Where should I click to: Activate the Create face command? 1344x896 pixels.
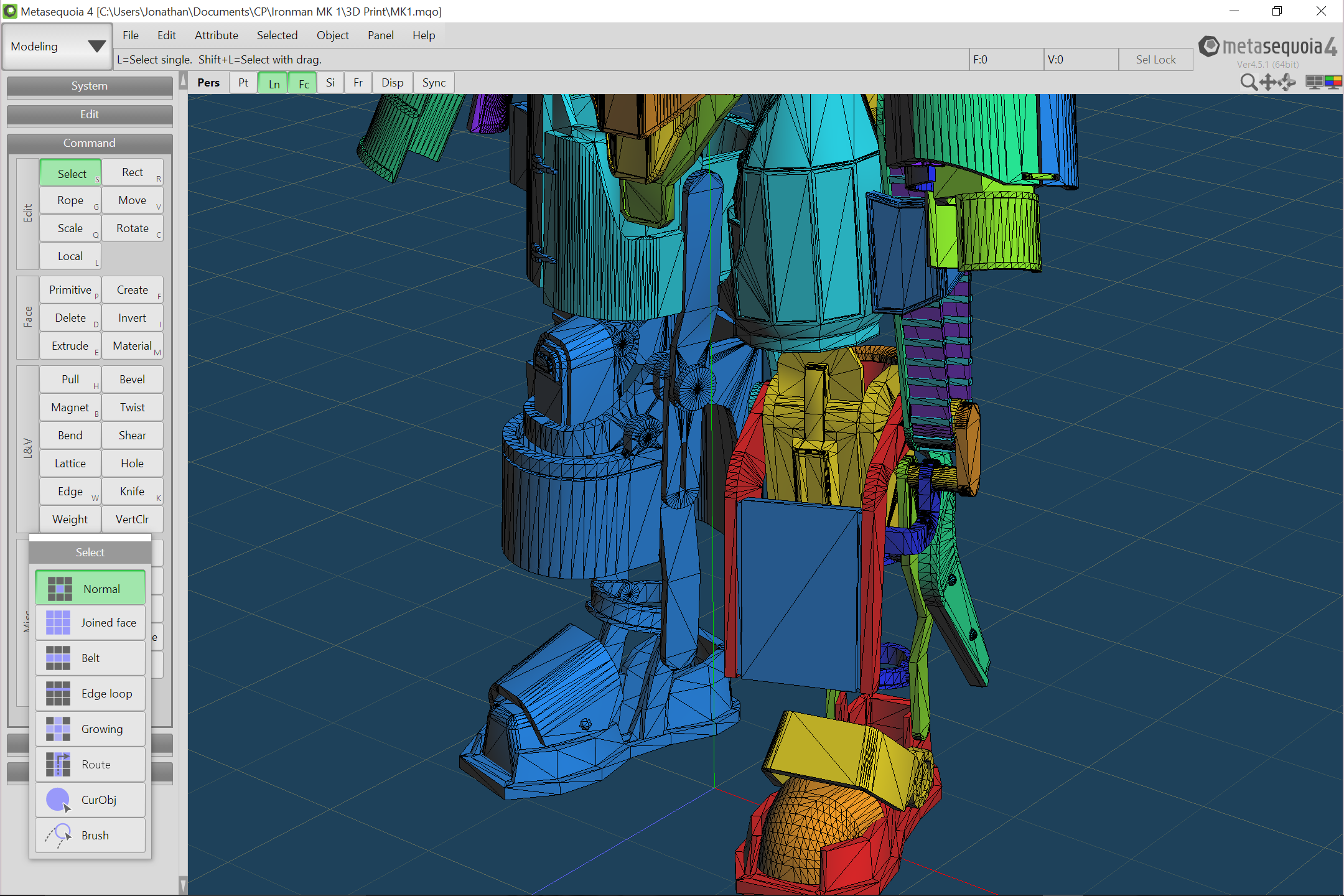(133, 290)
